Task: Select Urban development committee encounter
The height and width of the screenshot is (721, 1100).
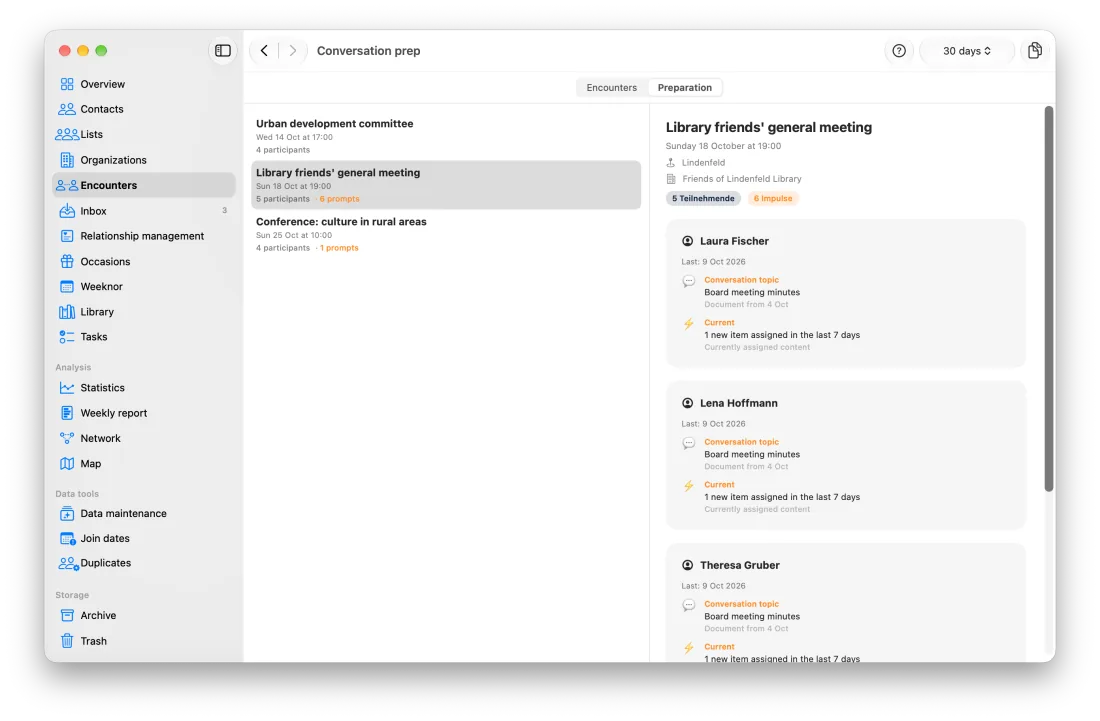Action: tap(446, 136)
